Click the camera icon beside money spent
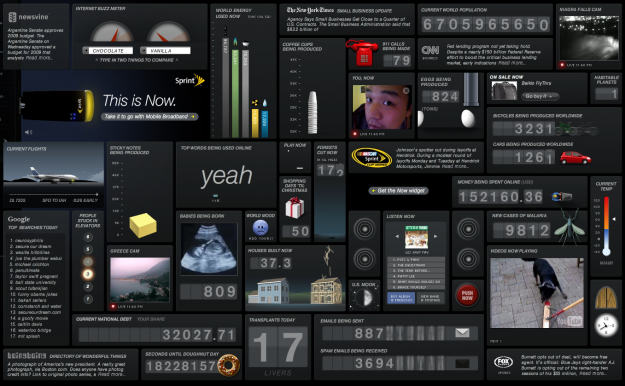Screen dimensions: 625x386 pos(562,196)
